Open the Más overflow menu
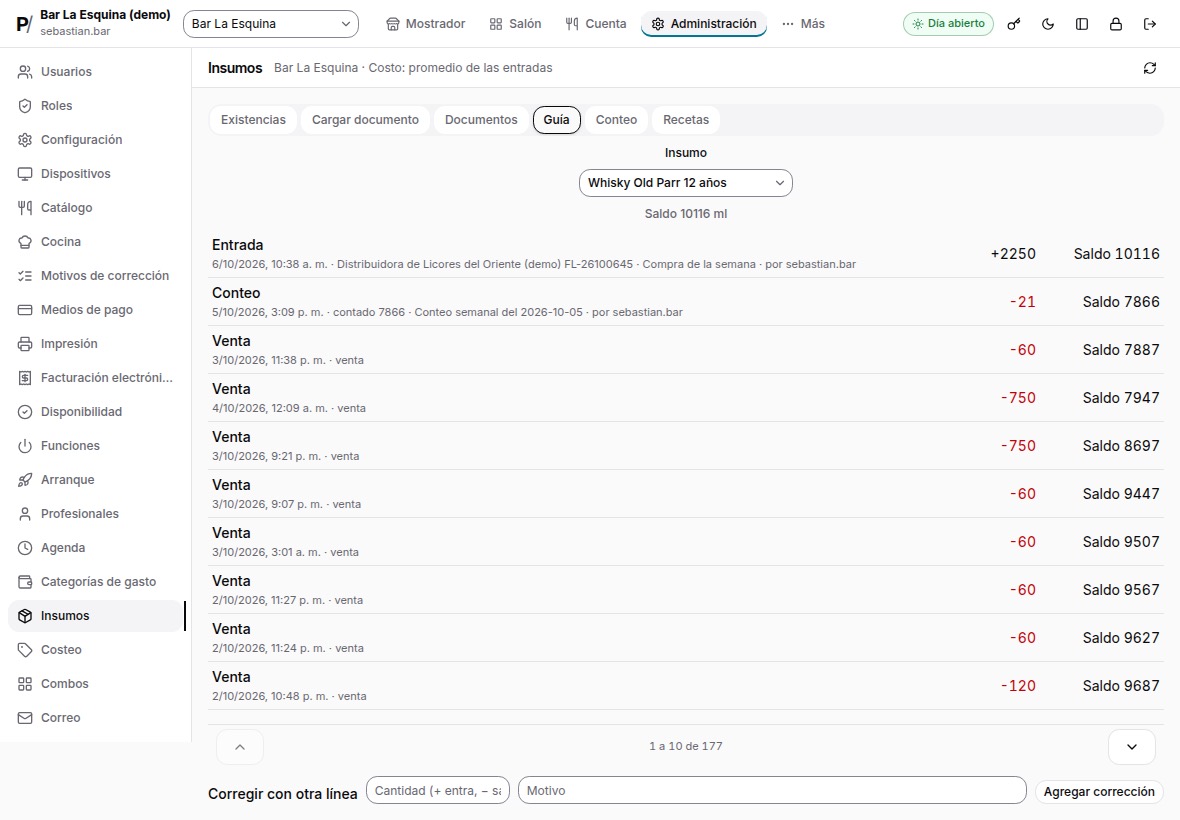The height and width of the screenshot is (820, 1180). click(x=803, y=24)
